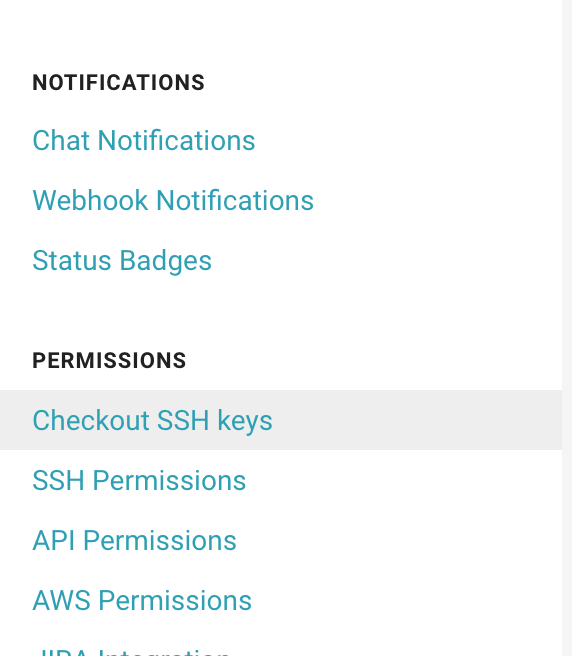Navigate to API Permissions
The image size is (572, 656).
[x=134, y=540]
